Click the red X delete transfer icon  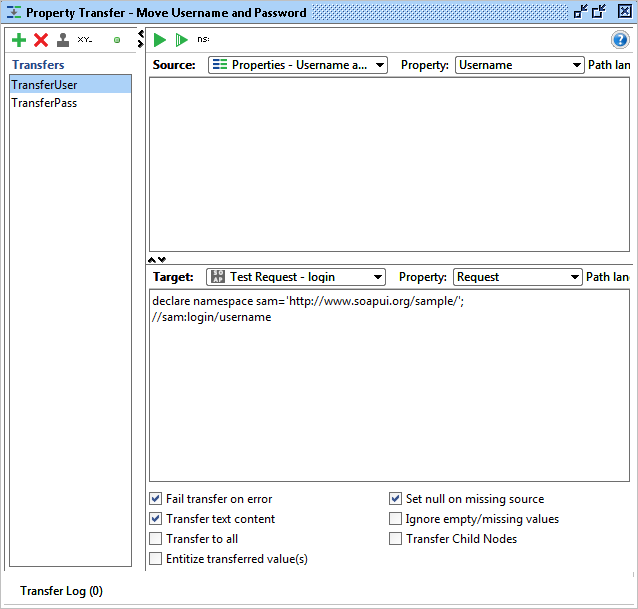(x=41, y=40)
